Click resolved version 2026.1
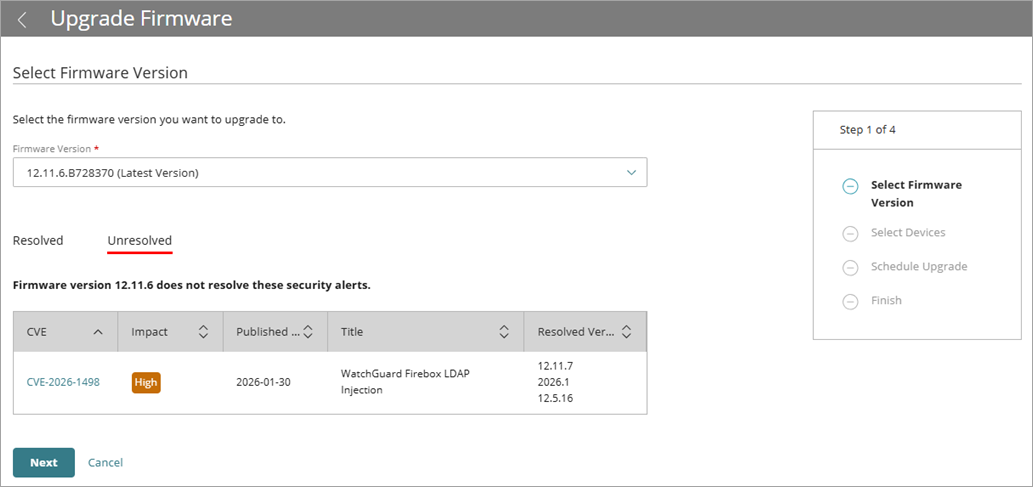The height and width of the screenshot is (487, 1033). (x=554, y=382)
